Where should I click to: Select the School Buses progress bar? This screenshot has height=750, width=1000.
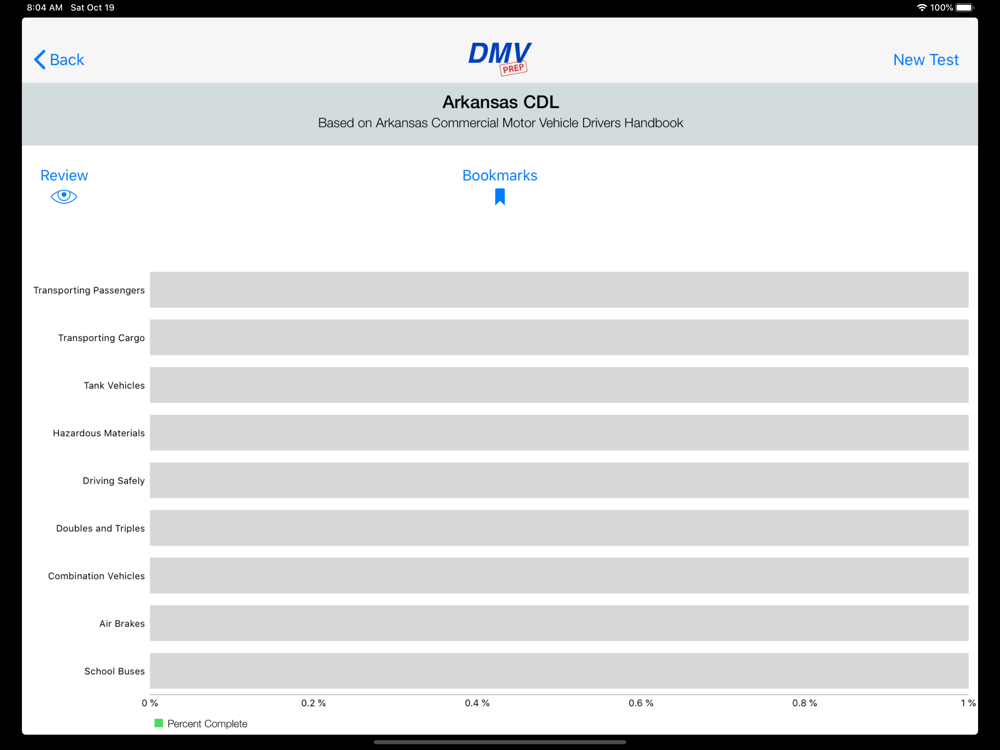[x=559, y=671]
